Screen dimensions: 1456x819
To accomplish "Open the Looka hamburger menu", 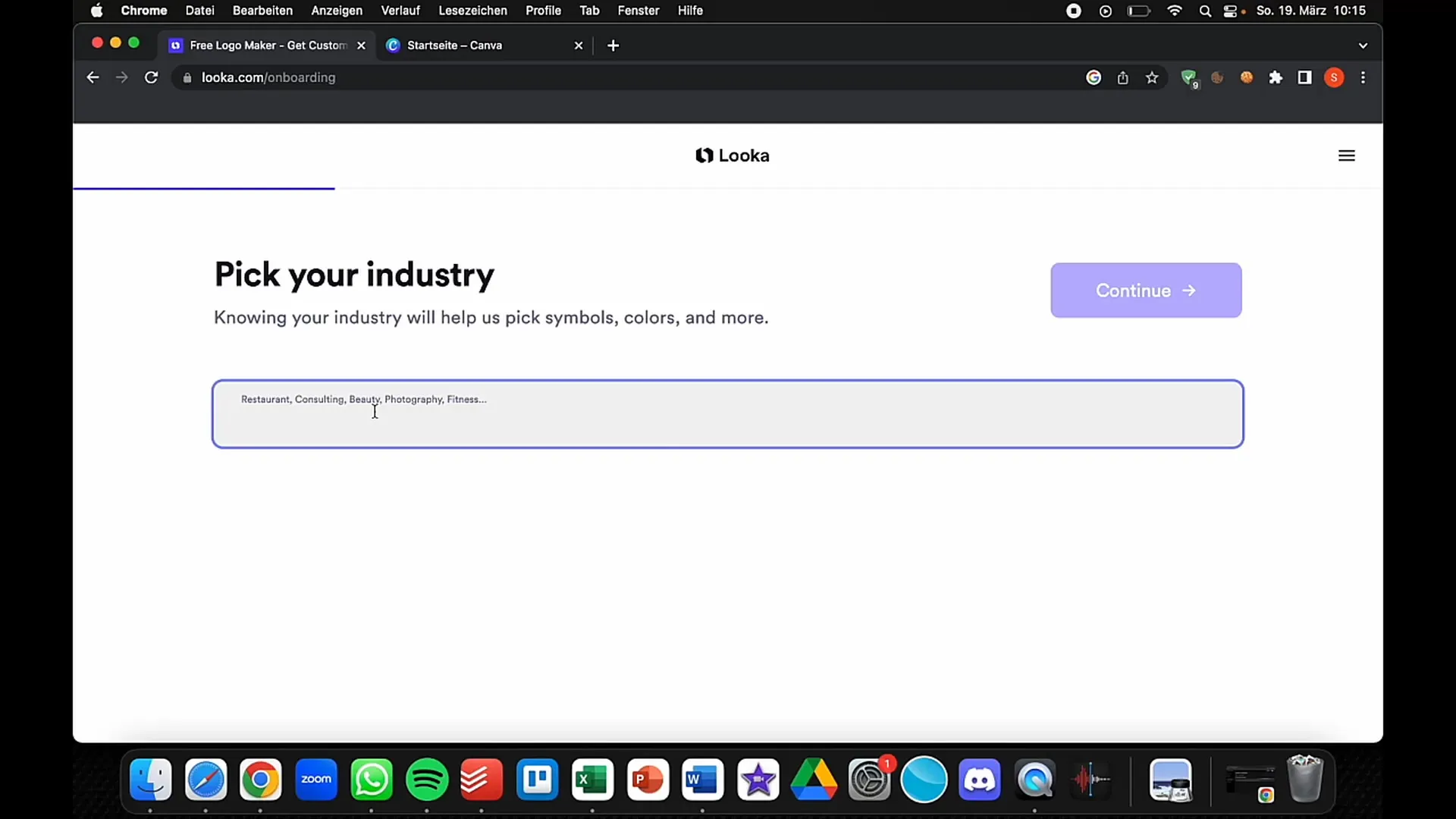I will pyautogui.click(x=1347, y=155).
